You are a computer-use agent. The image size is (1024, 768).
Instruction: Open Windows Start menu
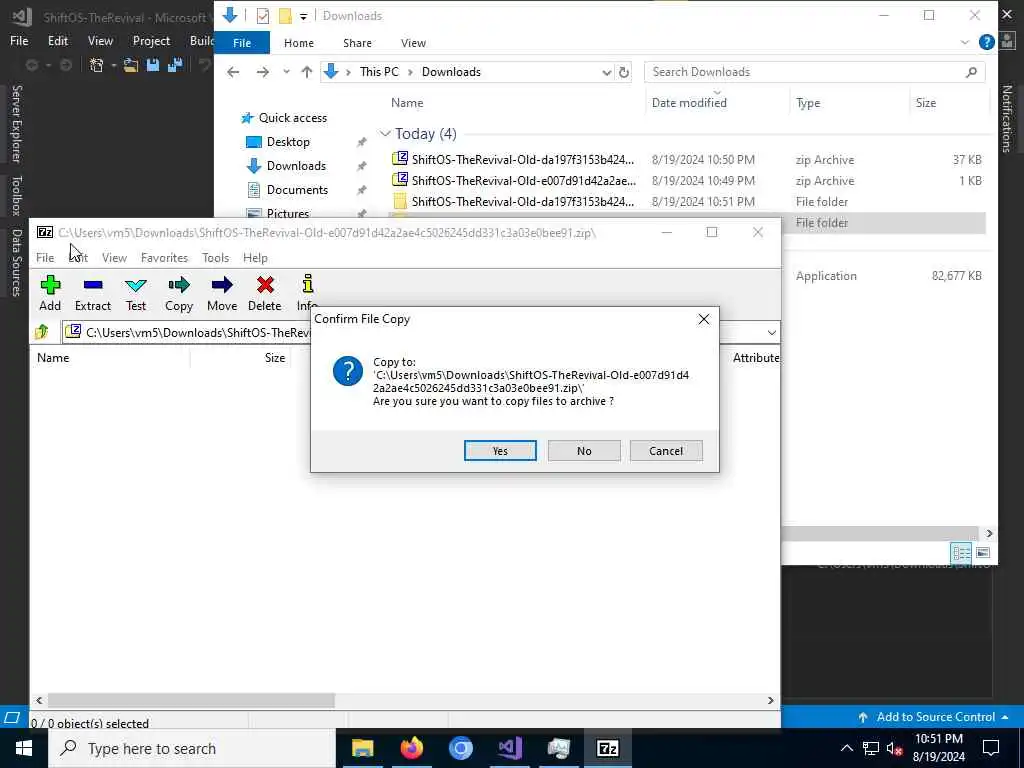(x=24, y=748)
